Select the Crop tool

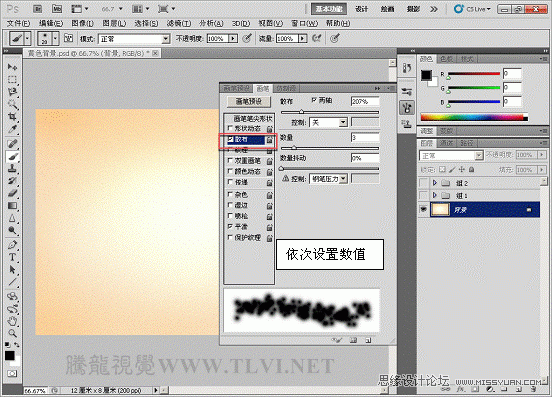click(x=12, y=116)
